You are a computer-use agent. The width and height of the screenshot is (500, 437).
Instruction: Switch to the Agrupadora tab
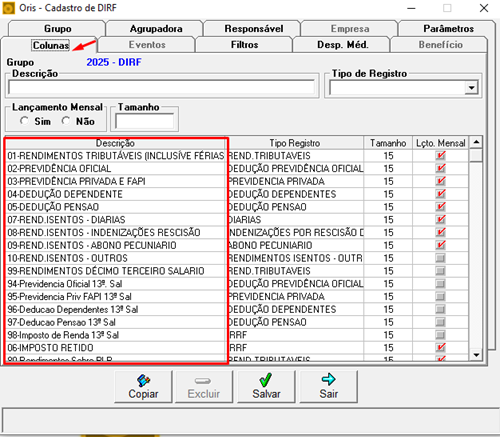point(156,29)
